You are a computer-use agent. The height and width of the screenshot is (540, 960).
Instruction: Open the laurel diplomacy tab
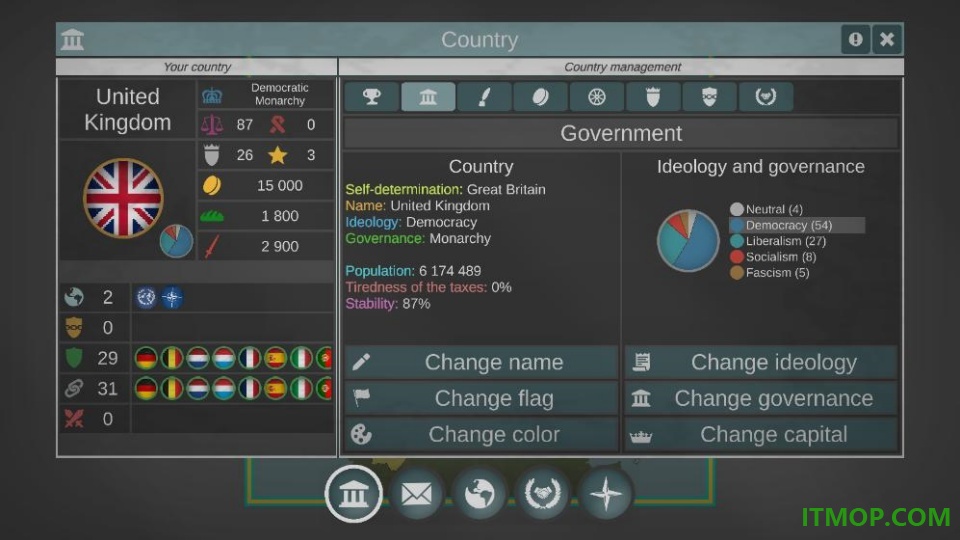pyautogui.click(x=766, y=97)
